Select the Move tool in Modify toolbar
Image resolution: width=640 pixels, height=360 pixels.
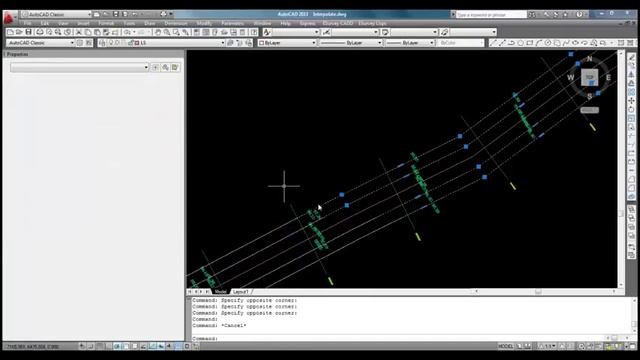tap(631, 100)
